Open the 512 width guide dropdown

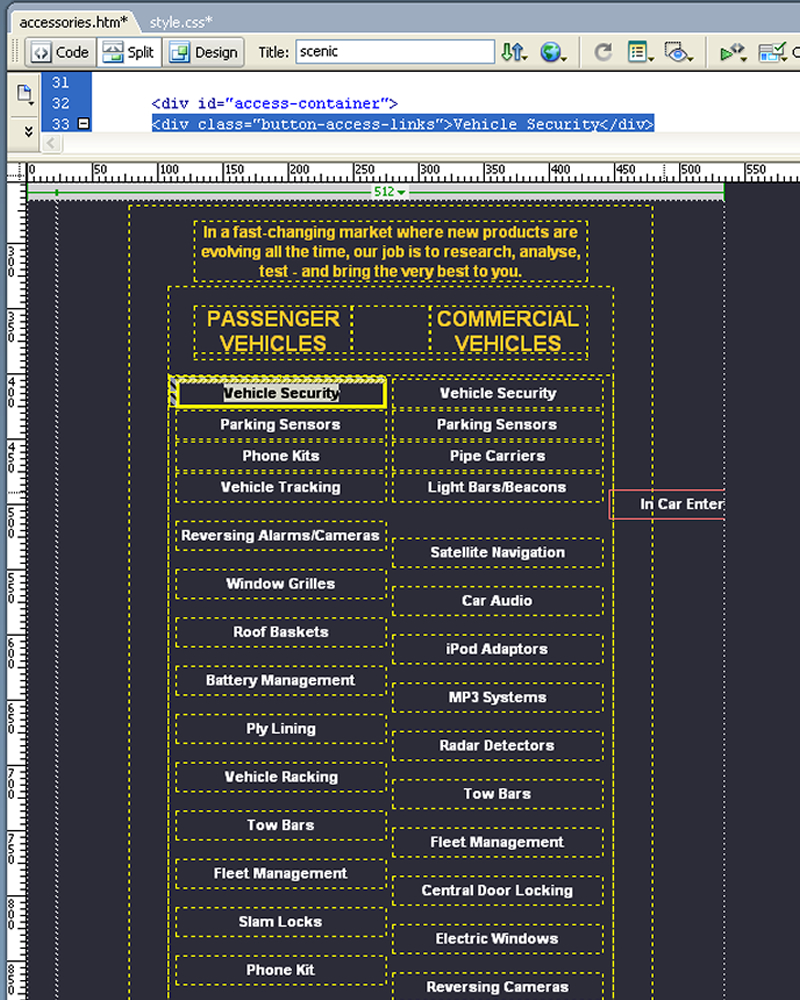coord(389,191)
